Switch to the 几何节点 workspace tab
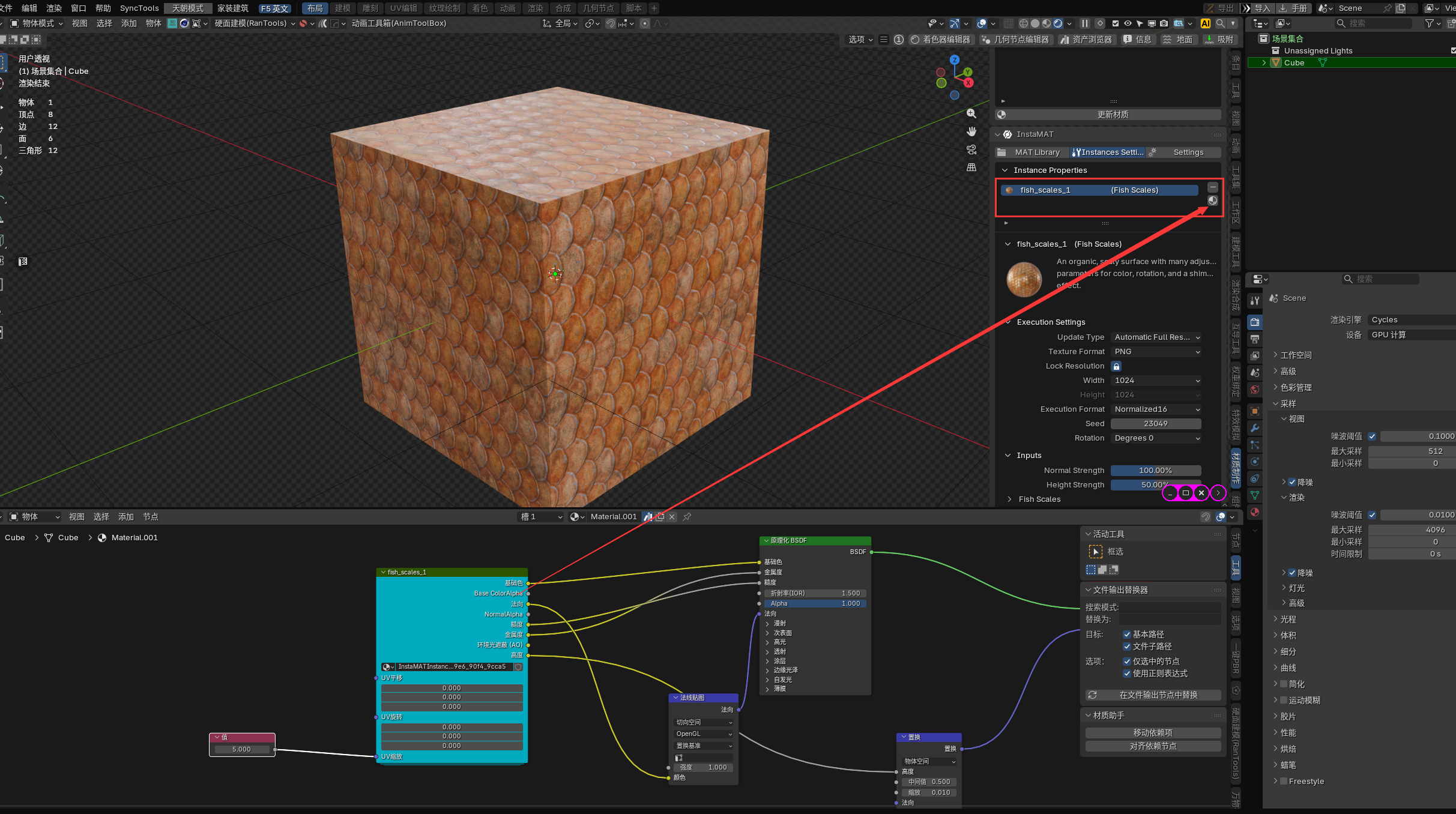 click(598, 8)
